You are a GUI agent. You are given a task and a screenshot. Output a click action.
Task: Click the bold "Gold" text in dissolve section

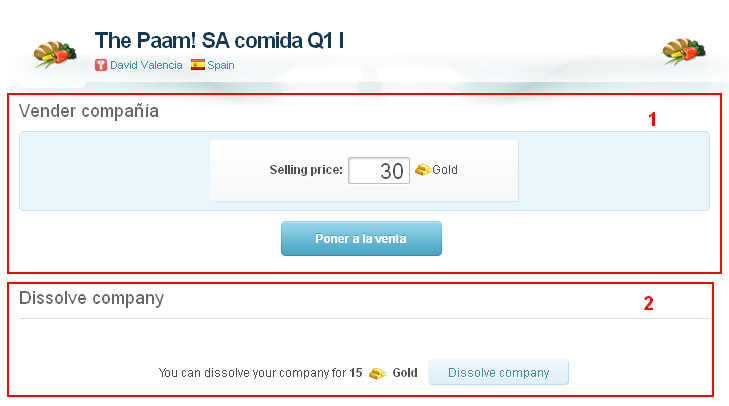click(x=405, y=373)
